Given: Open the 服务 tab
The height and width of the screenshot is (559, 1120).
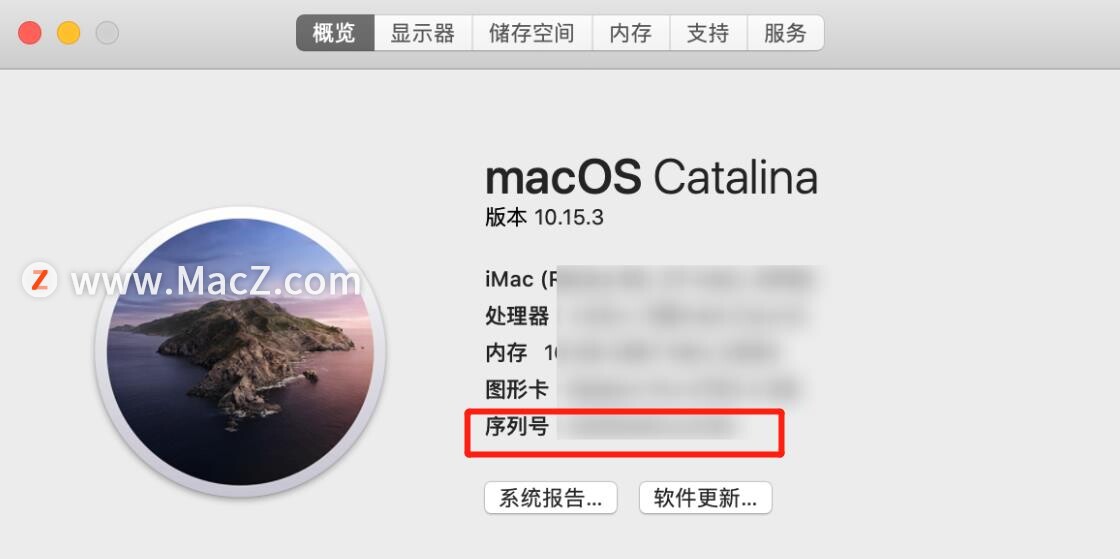Looking at the screenshot, I should (x=786, y=33).
